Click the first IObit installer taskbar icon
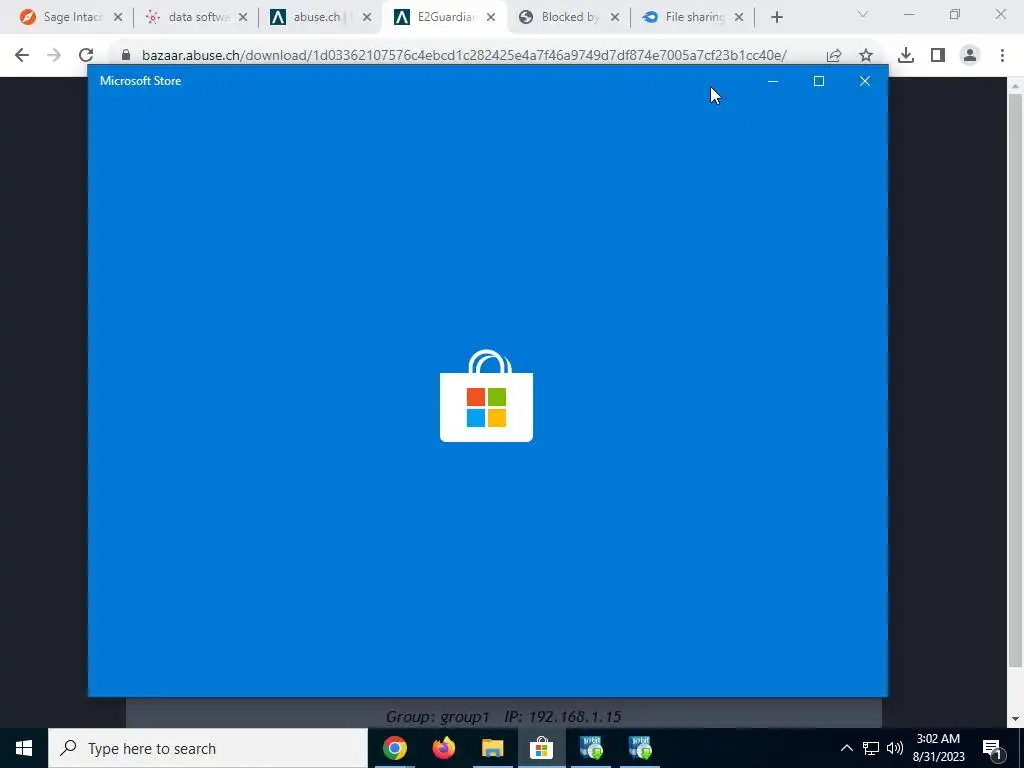The image size is (1024, 768). pyautogui.click(x=590, y=748)
